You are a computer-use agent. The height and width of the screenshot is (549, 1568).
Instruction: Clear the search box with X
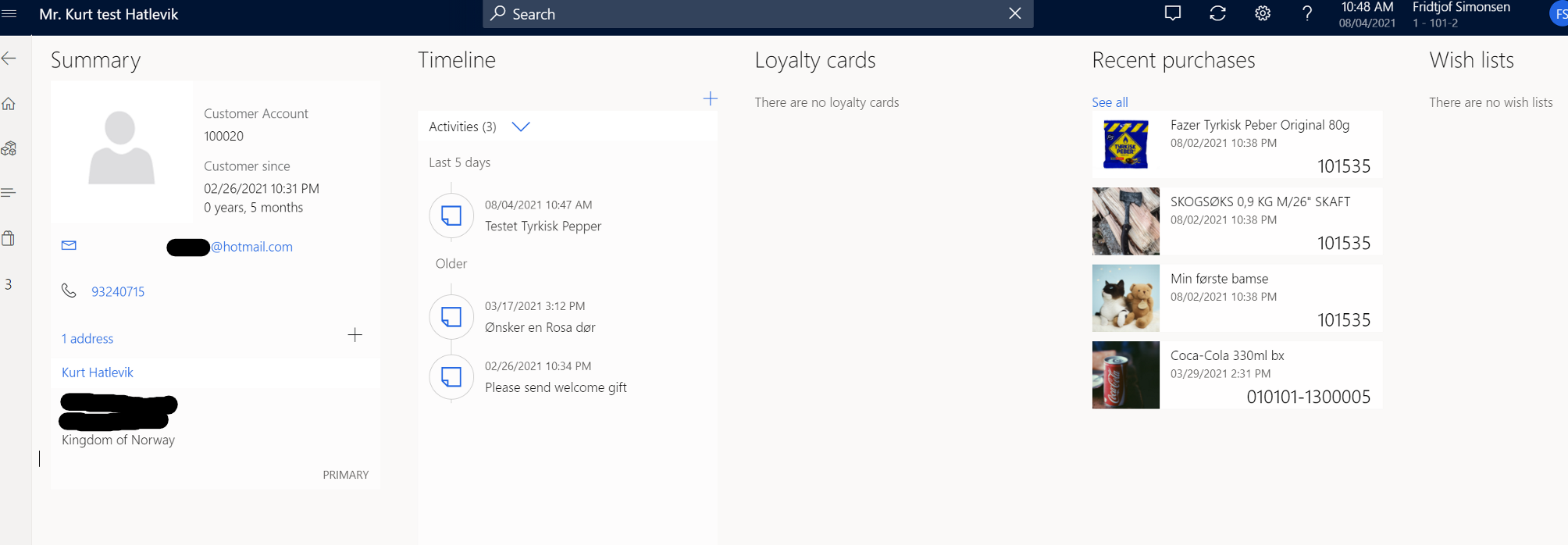tap(1014, 13)
